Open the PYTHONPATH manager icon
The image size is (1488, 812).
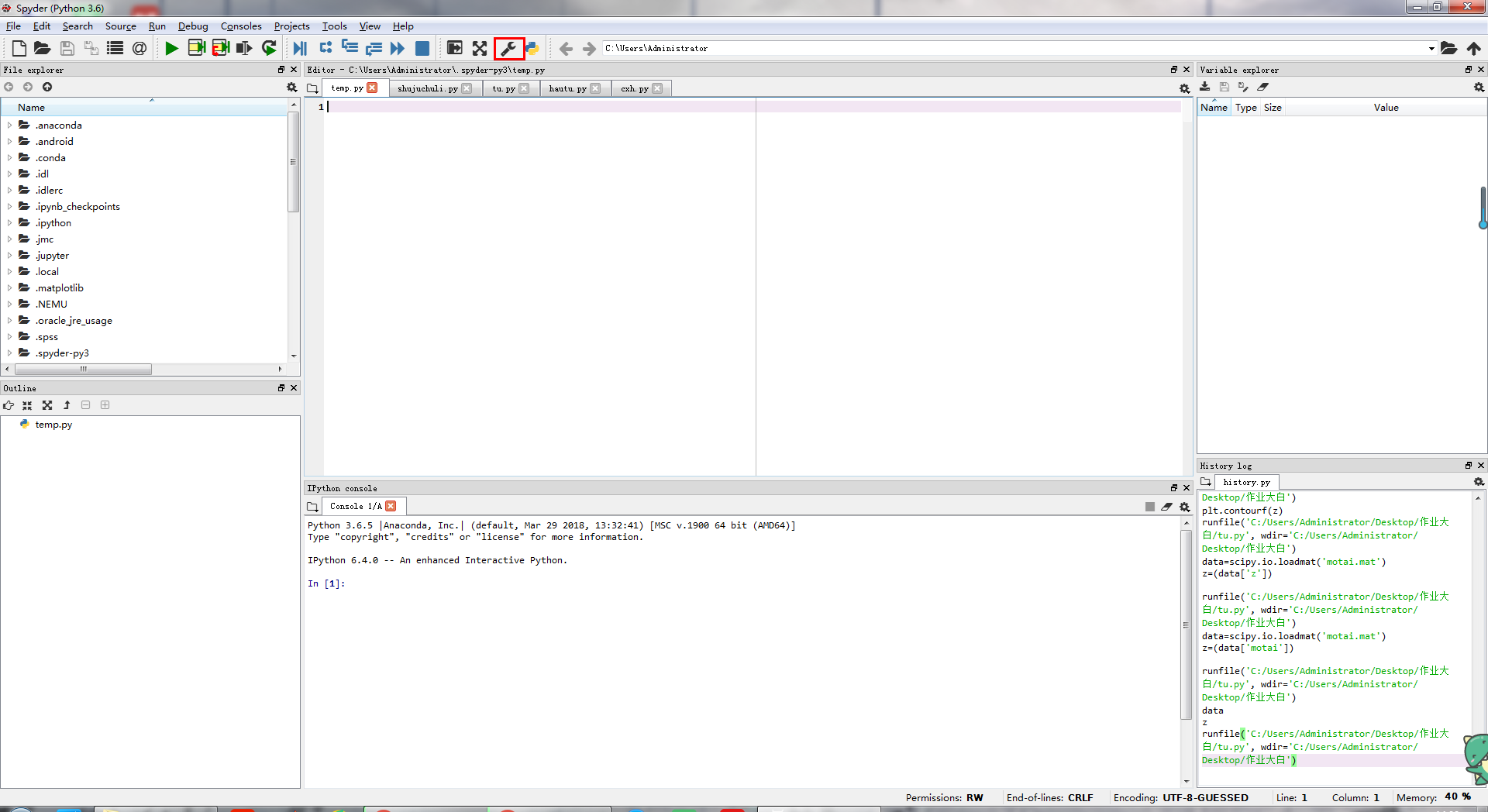click(x=534, y=48)
